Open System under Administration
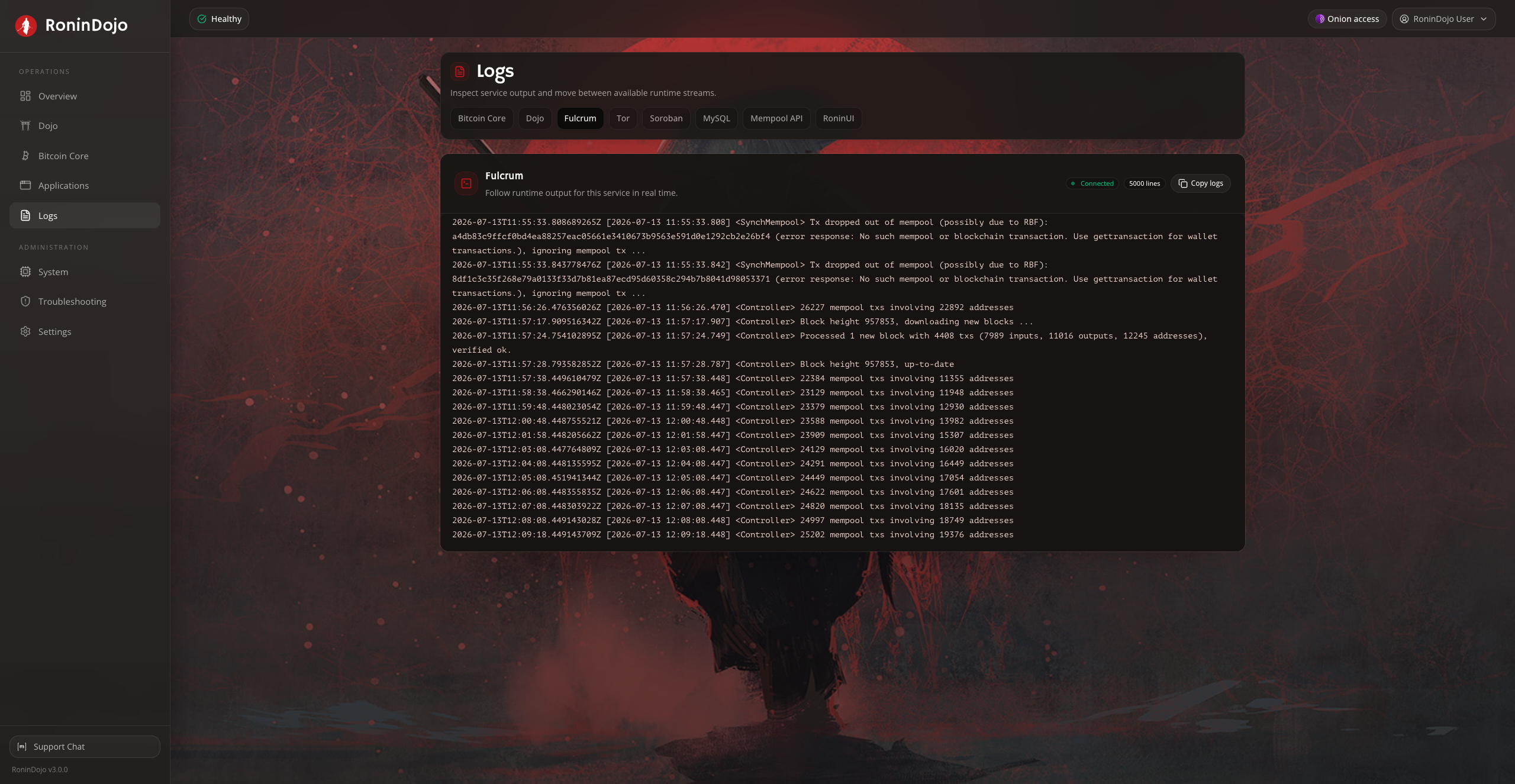 [x=85, y=272]
